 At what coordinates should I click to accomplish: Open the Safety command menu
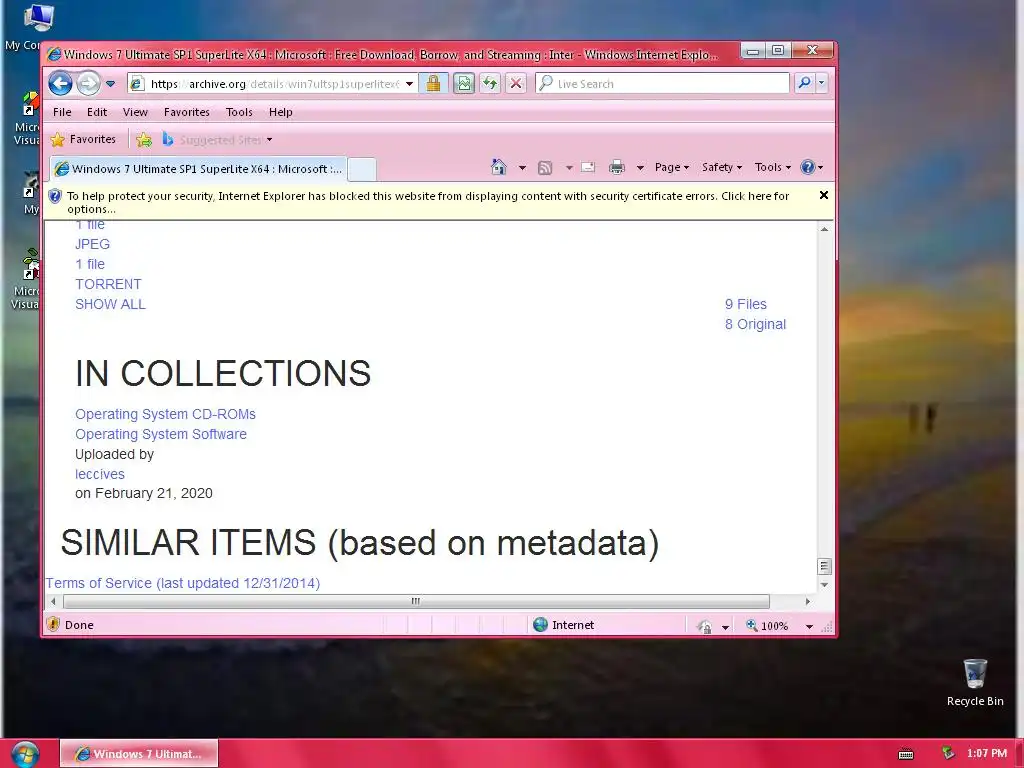tap(722, 167)
